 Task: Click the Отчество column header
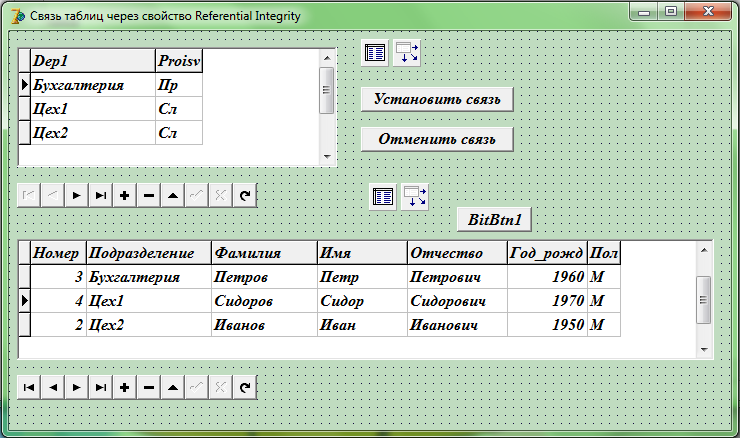point(457,253)
